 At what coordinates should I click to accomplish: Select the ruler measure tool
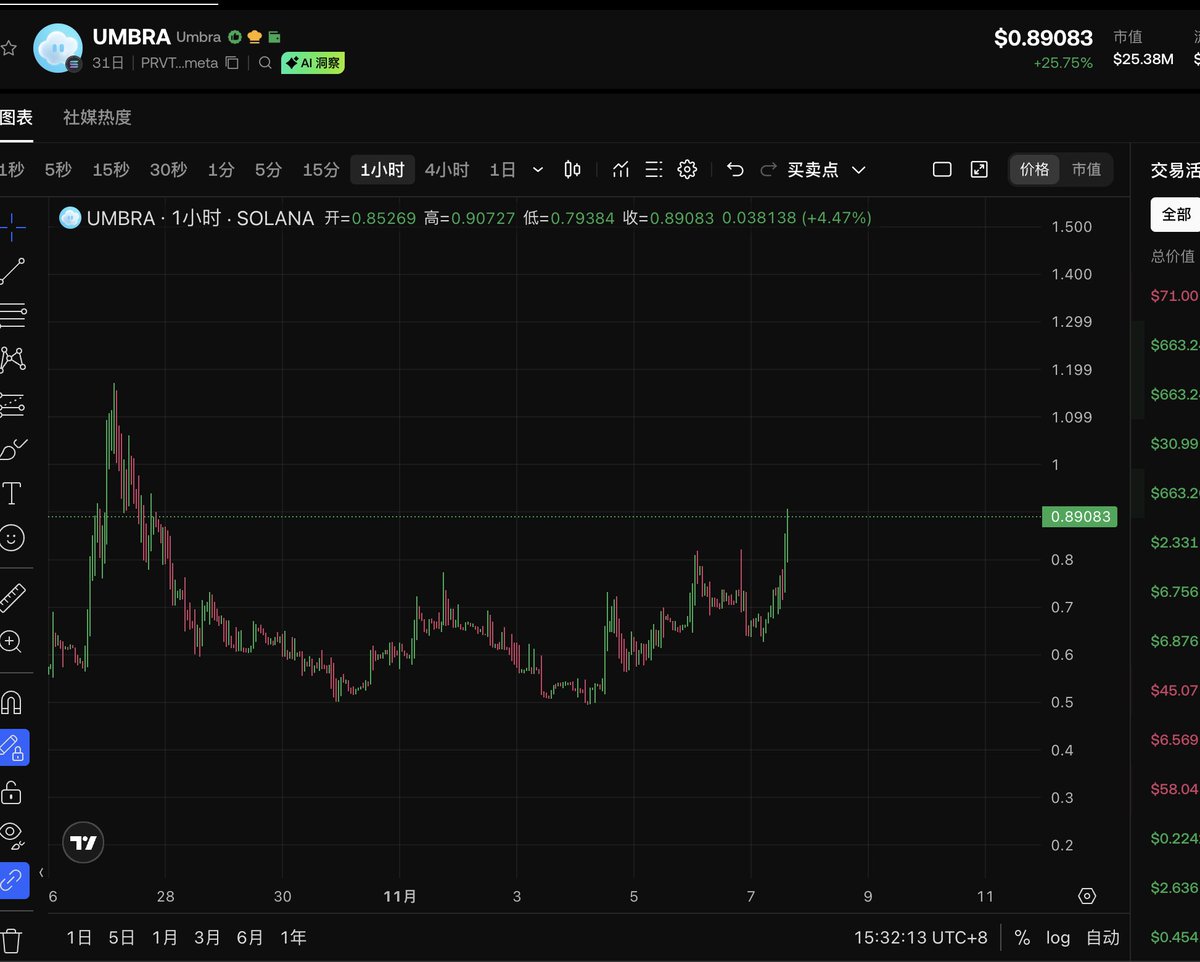point(12,597)
